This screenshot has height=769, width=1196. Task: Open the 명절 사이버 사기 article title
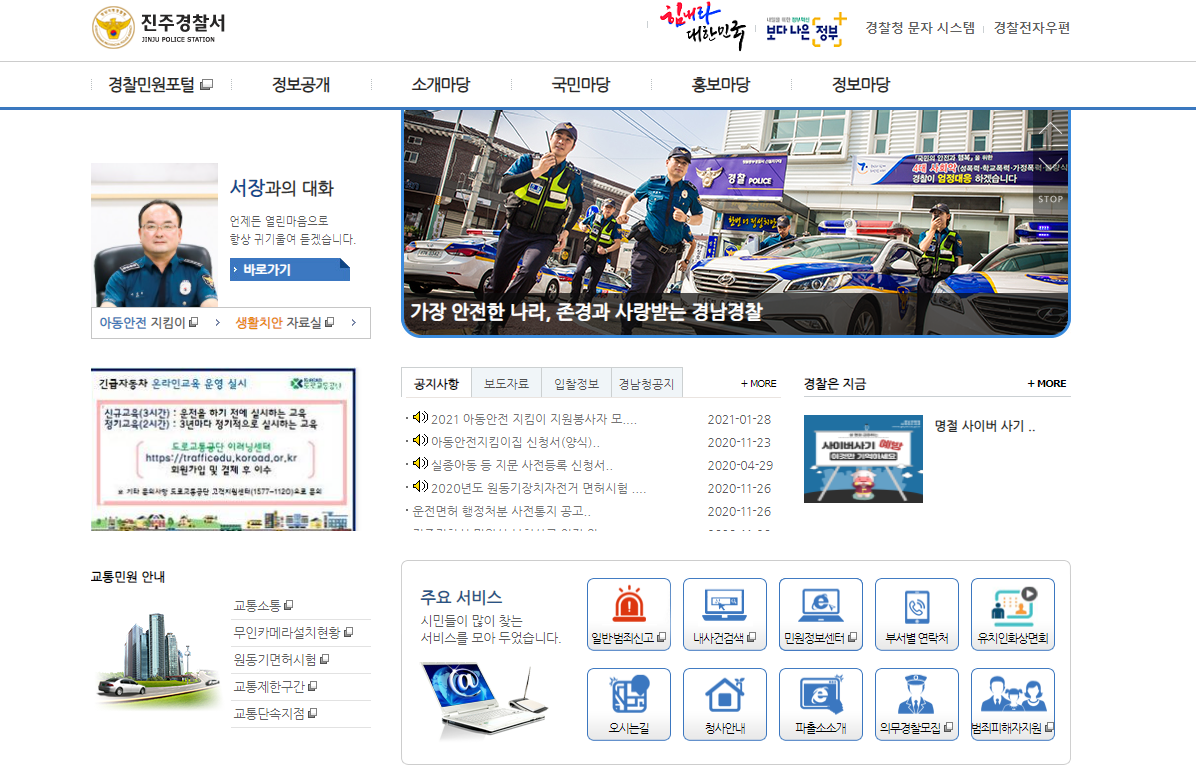pyautogui.click(x=985, y=426)
